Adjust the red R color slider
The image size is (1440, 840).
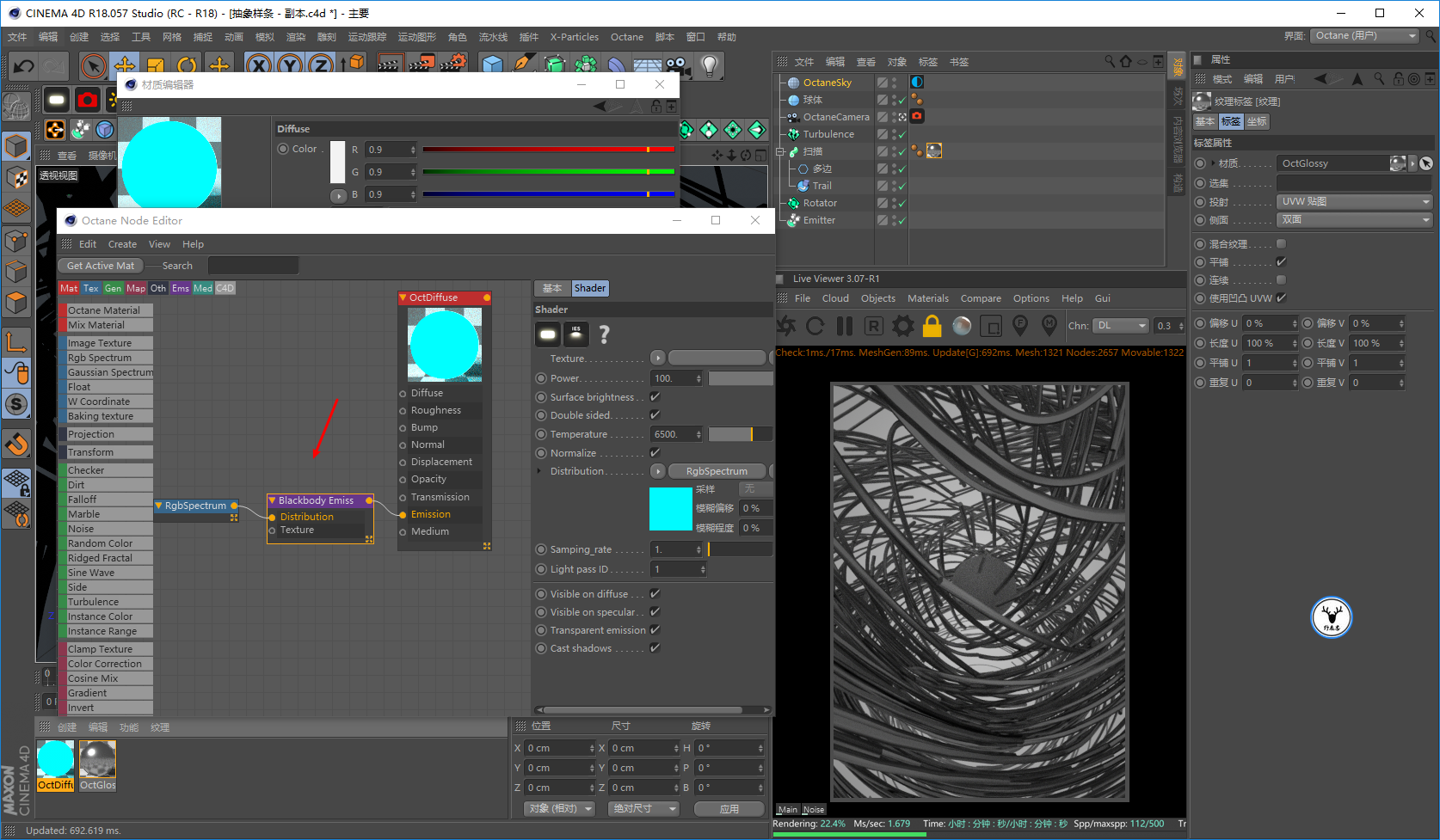pos(548,150)
